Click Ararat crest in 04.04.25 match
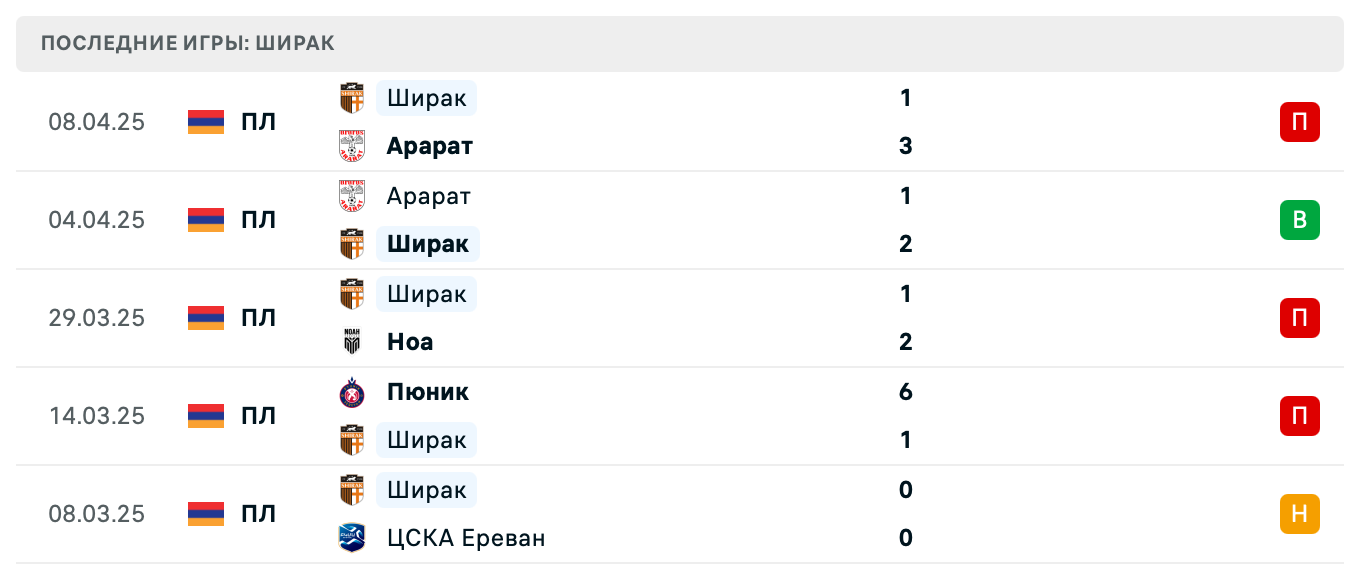Screen dimensions: 1358x578 (x=352, y=196)
